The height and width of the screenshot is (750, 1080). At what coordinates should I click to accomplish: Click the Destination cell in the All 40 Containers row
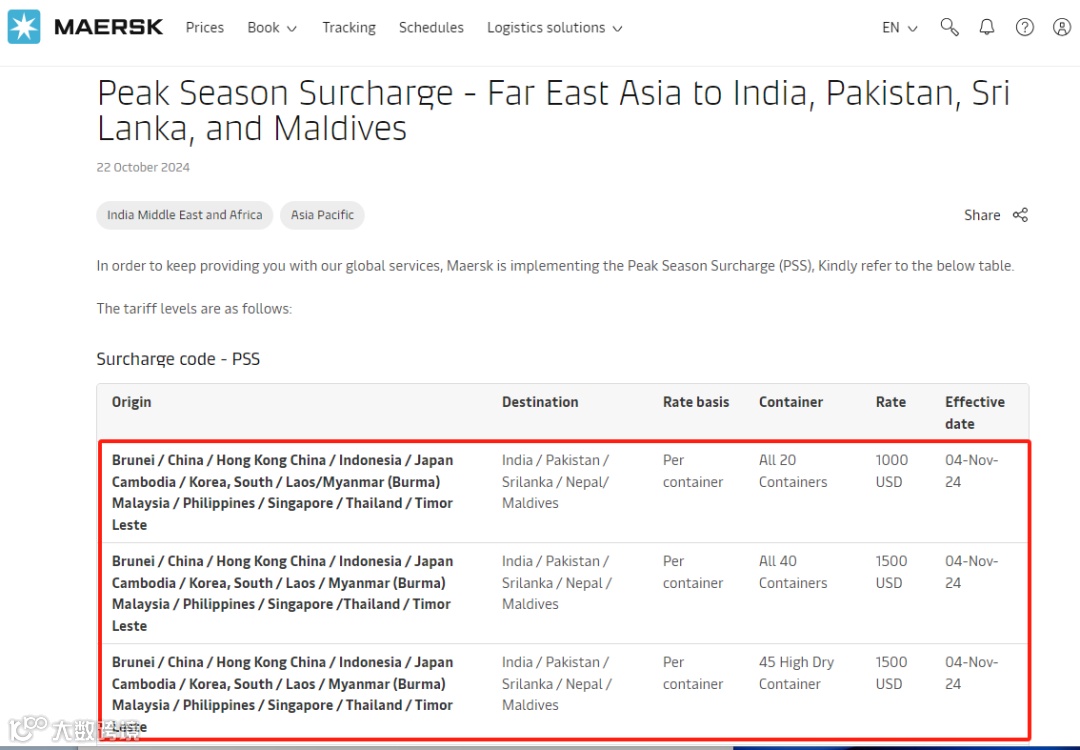(557, 583)
